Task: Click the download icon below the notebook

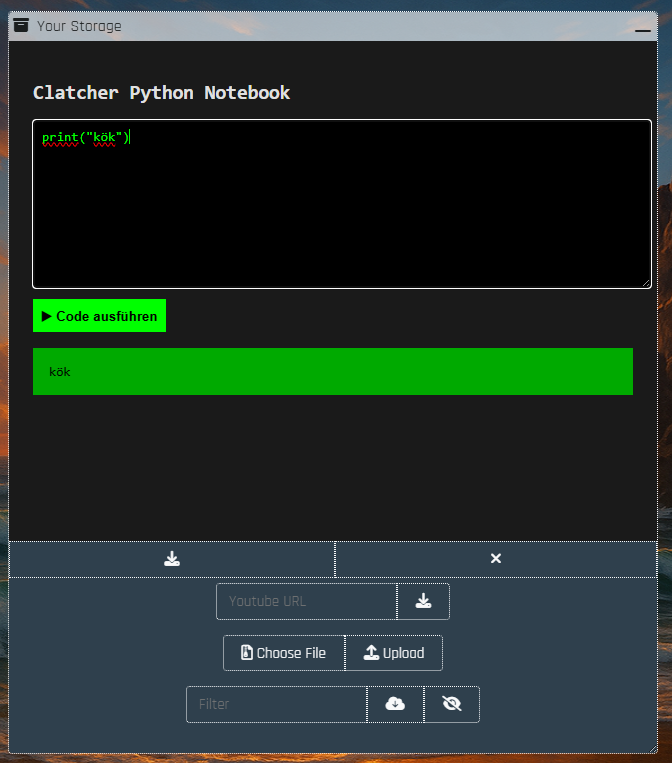Action: click(172, 559)
